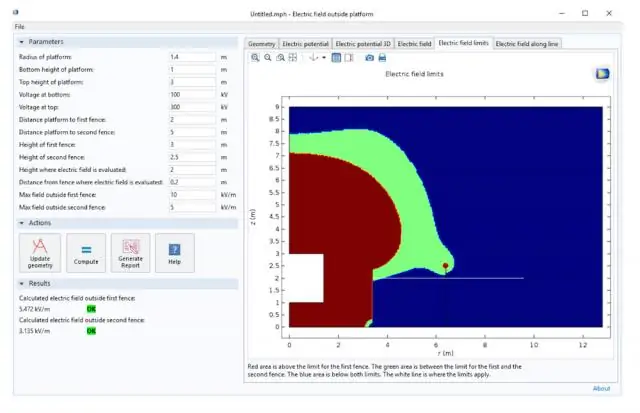Click Distance from fence where field evaluated input
640x413 pixels.
[x=192, y=182]
